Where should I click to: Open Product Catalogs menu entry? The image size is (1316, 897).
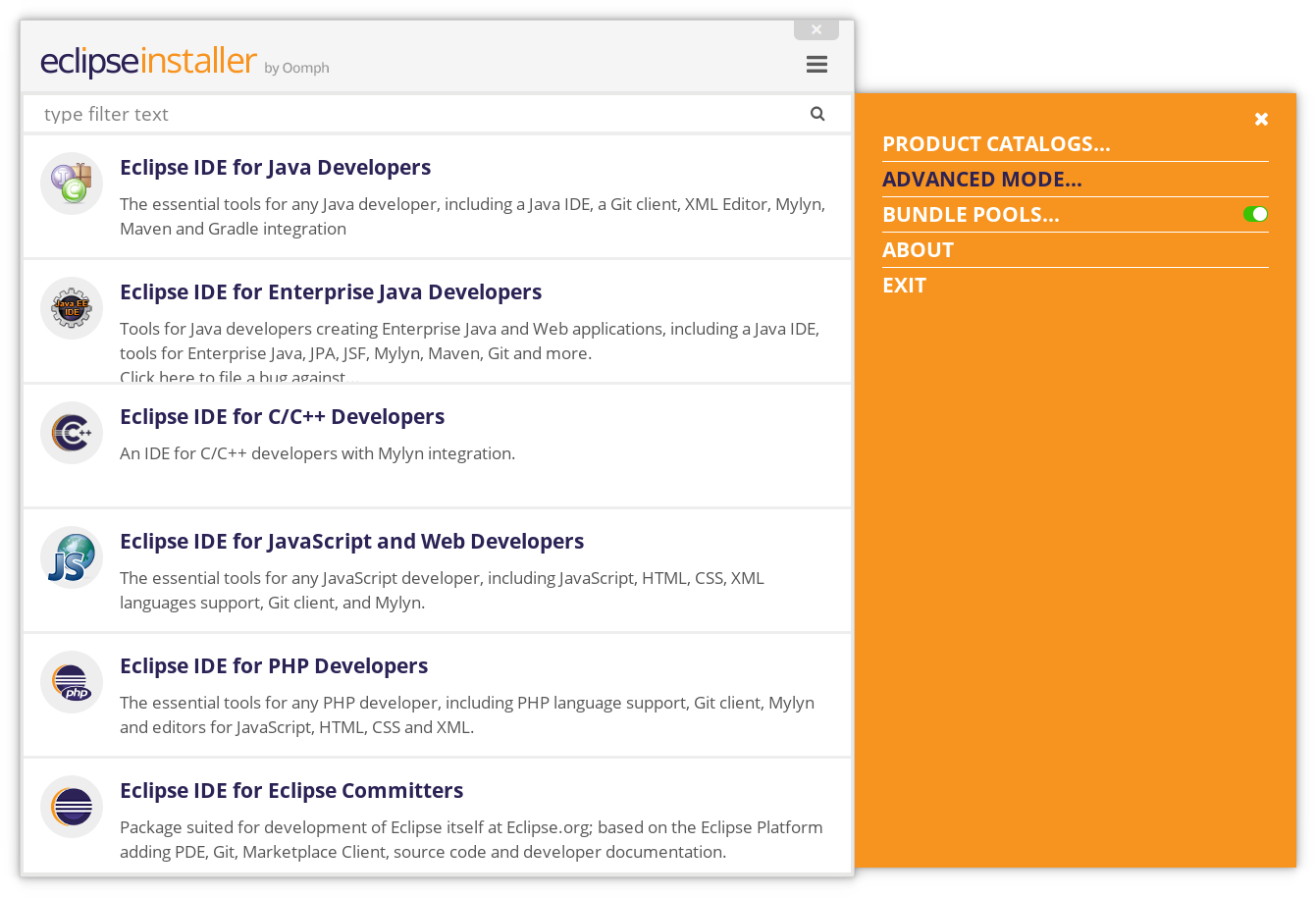point(996,144)
